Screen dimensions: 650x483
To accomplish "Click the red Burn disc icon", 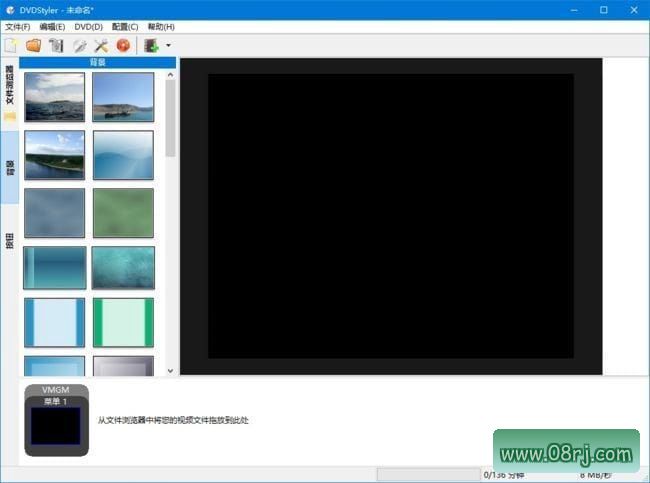I will pos(123,45).
